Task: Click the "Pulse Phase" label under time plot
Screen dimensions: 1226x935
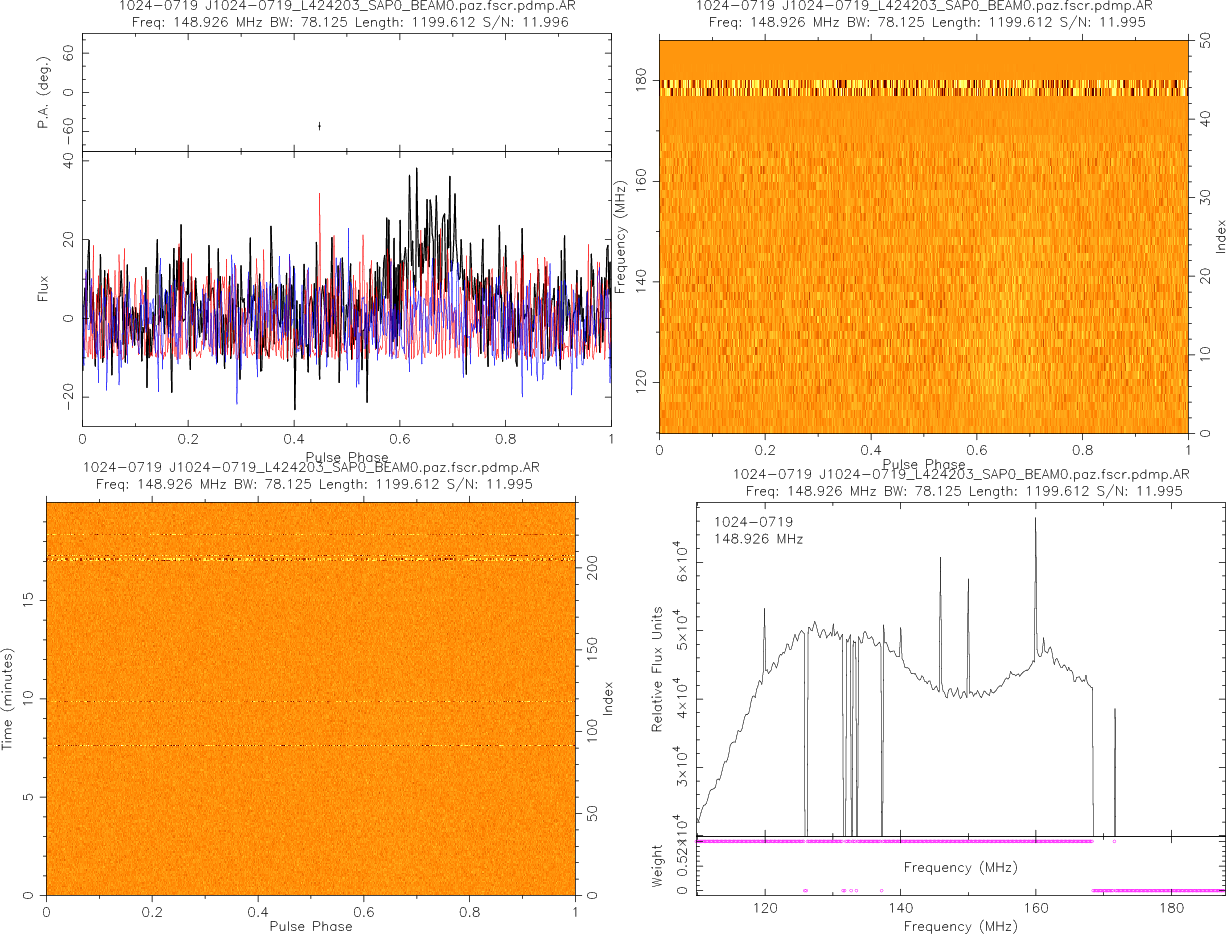Action: coord(310,926)
